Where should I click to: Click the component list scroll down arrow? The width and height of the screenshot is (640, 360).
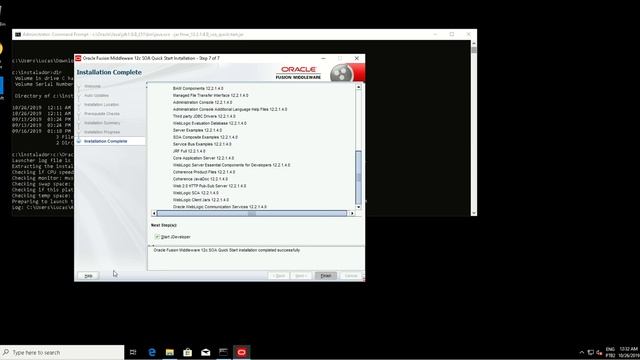point(358,207)
